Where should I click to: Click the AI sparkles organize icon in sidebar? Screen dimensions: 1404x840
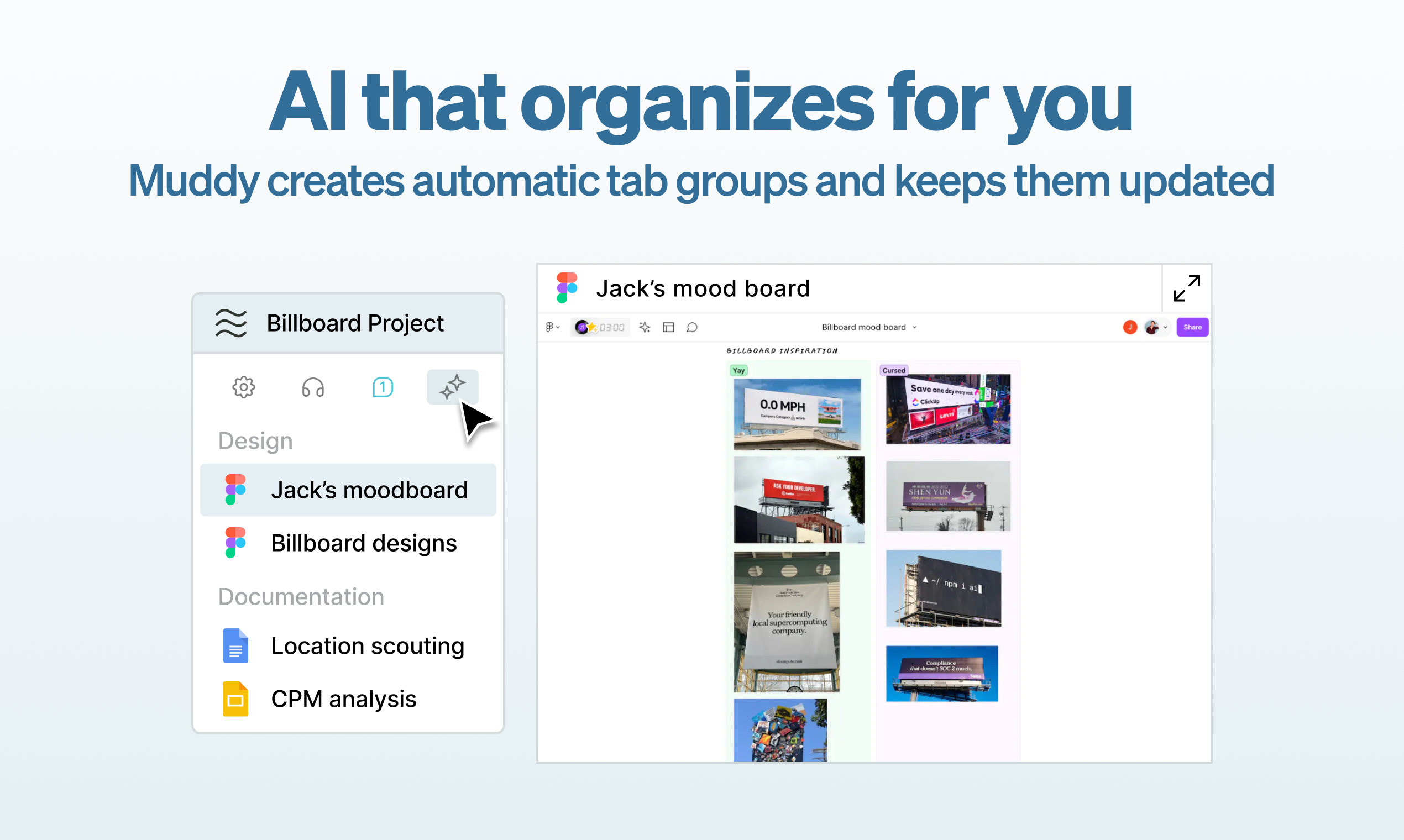(452, 387)
